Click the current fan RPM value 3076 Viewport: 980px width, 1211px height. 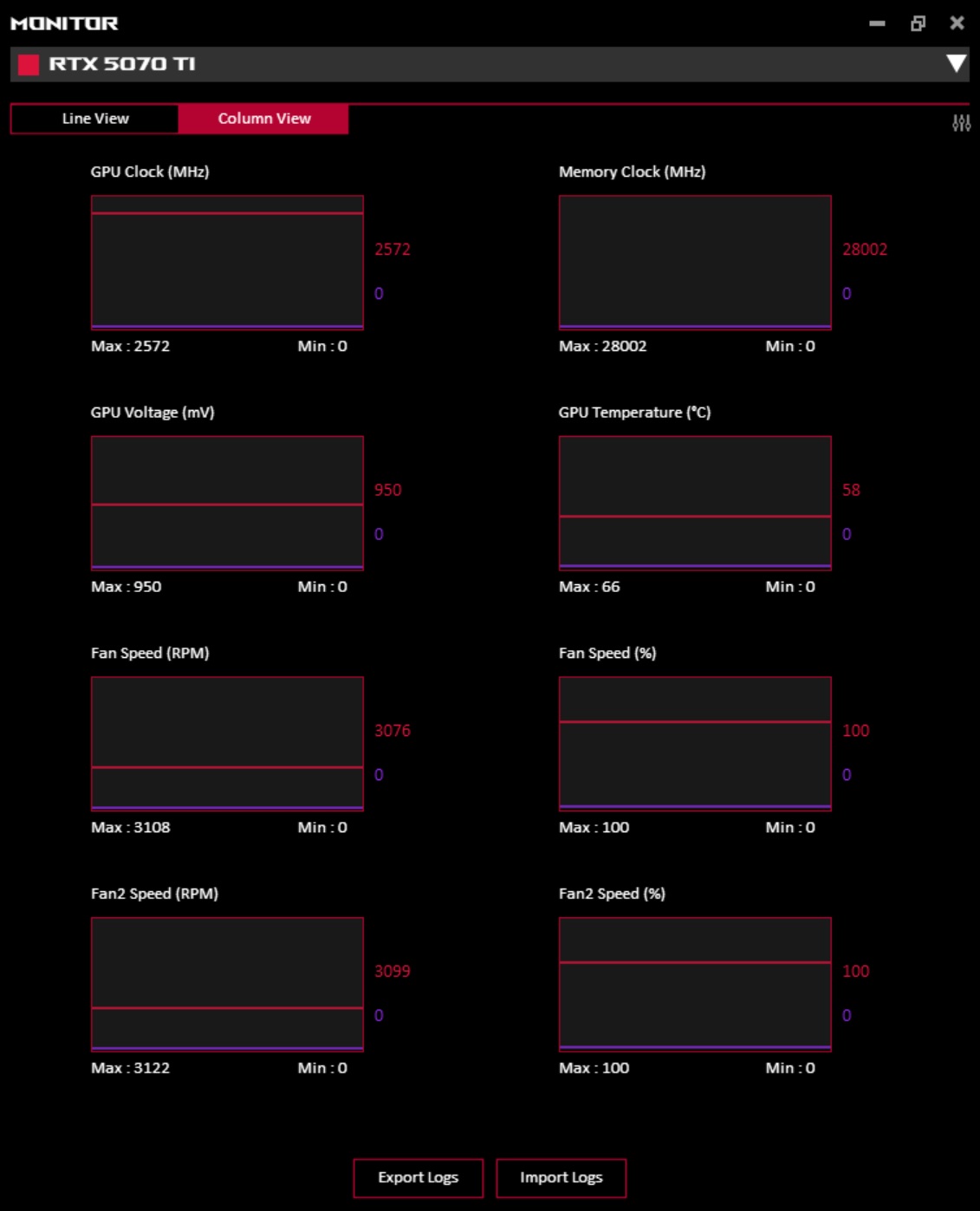coord(393,731)
